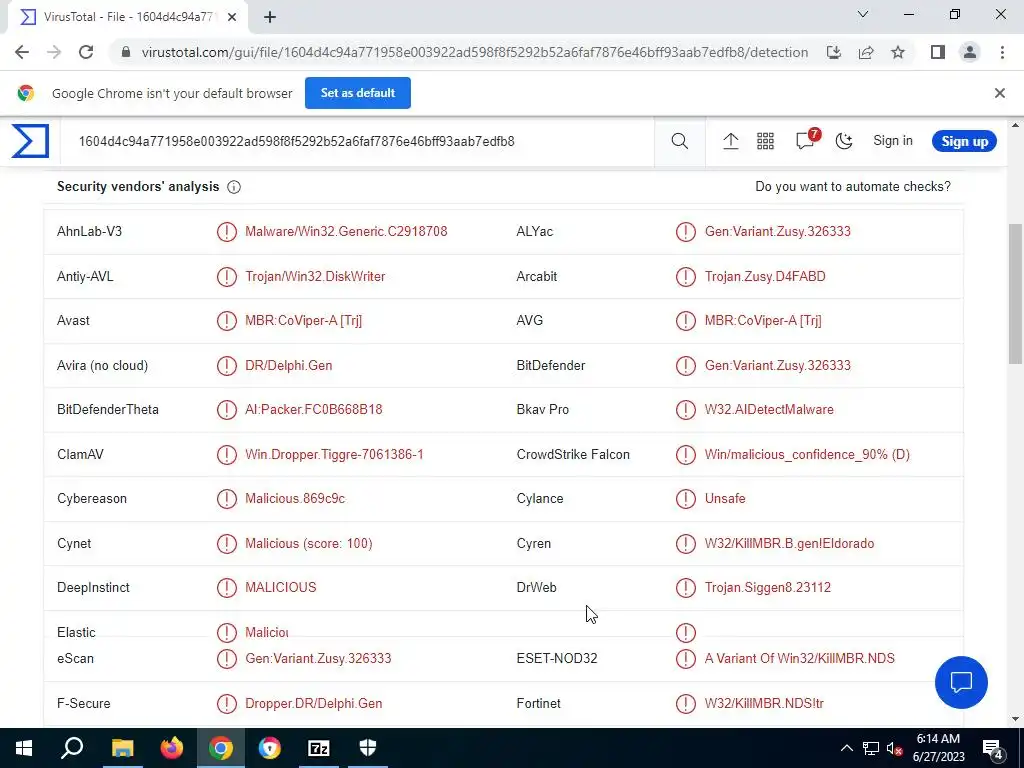Dismiss the default browser notification bar
Viewport: 1024px width, 768px height.
tap(1000, 93)
